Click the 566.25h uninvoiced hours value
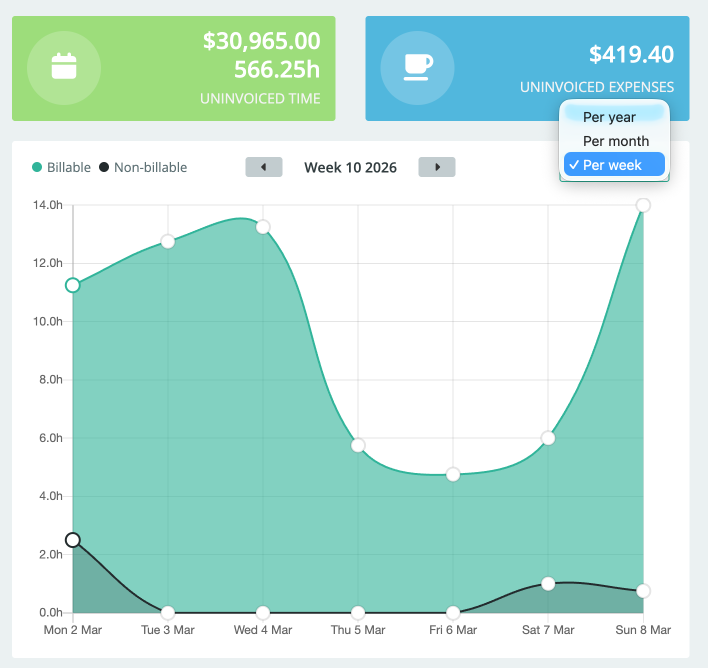Viewport: 708px width, 668px height. coord(277,70)
